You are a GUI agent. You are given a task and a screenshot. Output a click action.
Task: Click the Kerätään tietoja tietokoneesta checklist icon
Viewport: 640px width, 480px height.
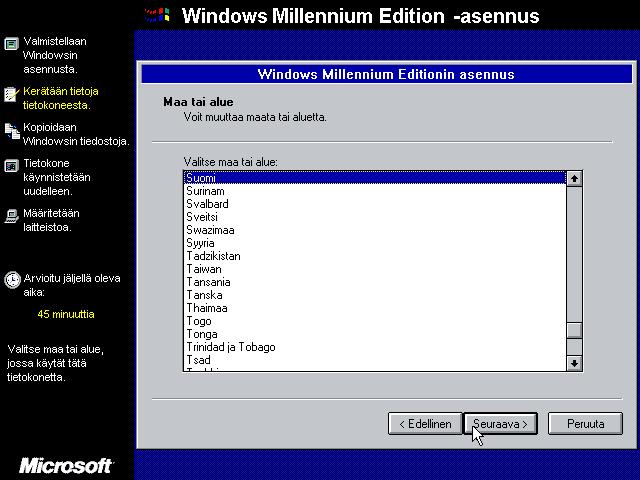tap(11, 94)
